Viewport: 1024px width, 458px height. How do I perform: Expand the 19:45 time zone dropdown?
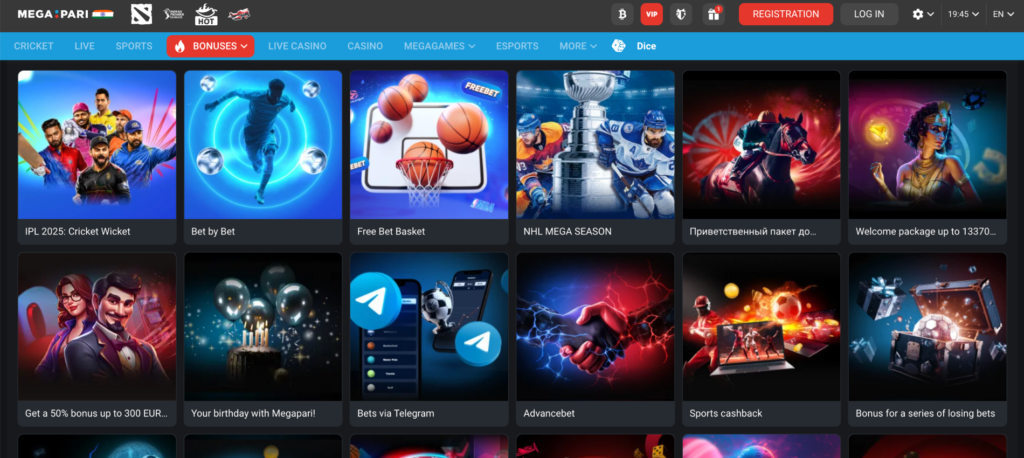(963, 14)
